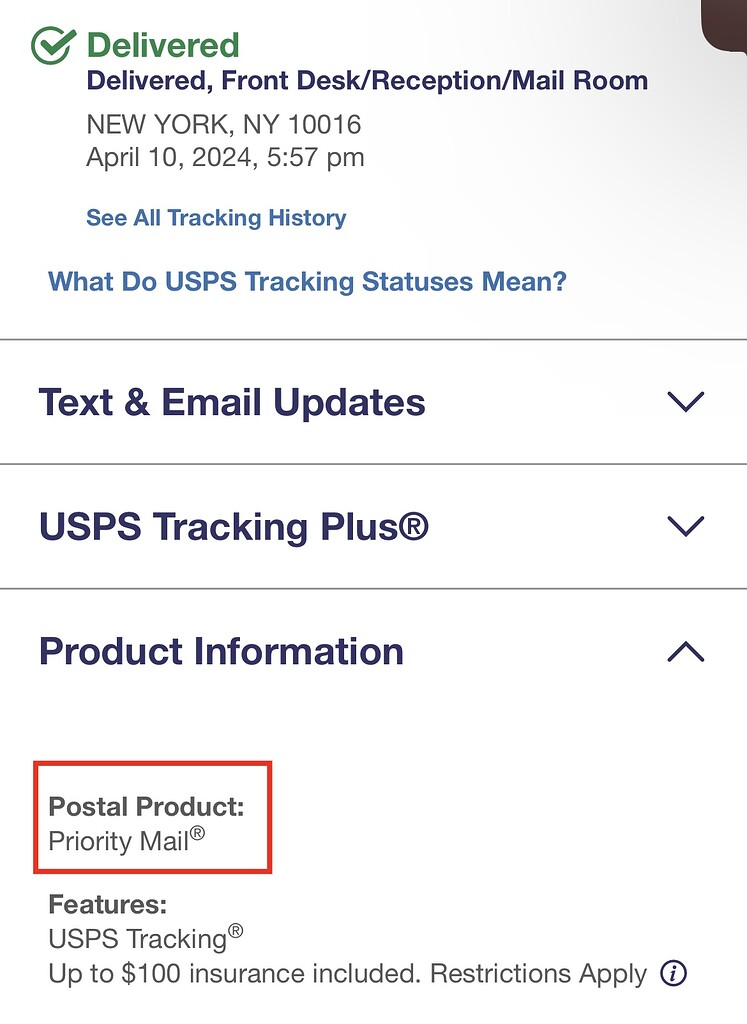747x1024 pixels.
Task: Expand Text & Email Updates chevron
Action: click(x=686, y=402)
